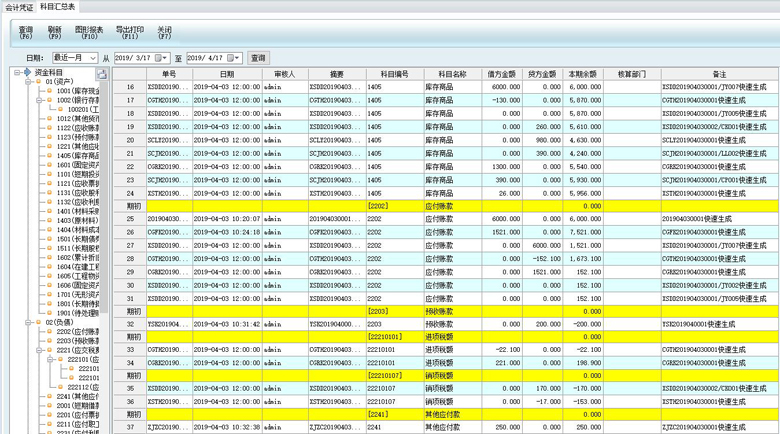The width and height of the screenshot is (780, 434).
Task: Collapse the 2221 tree node
Action: [38, 350]
